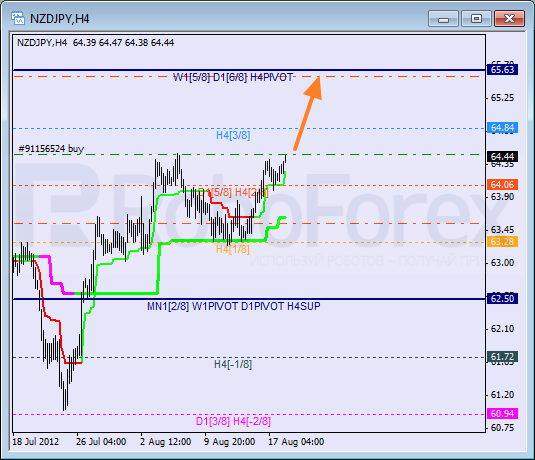Click the 63.28 yellow price tag
This screenshot has width=535, height=460.
(502, 242)
